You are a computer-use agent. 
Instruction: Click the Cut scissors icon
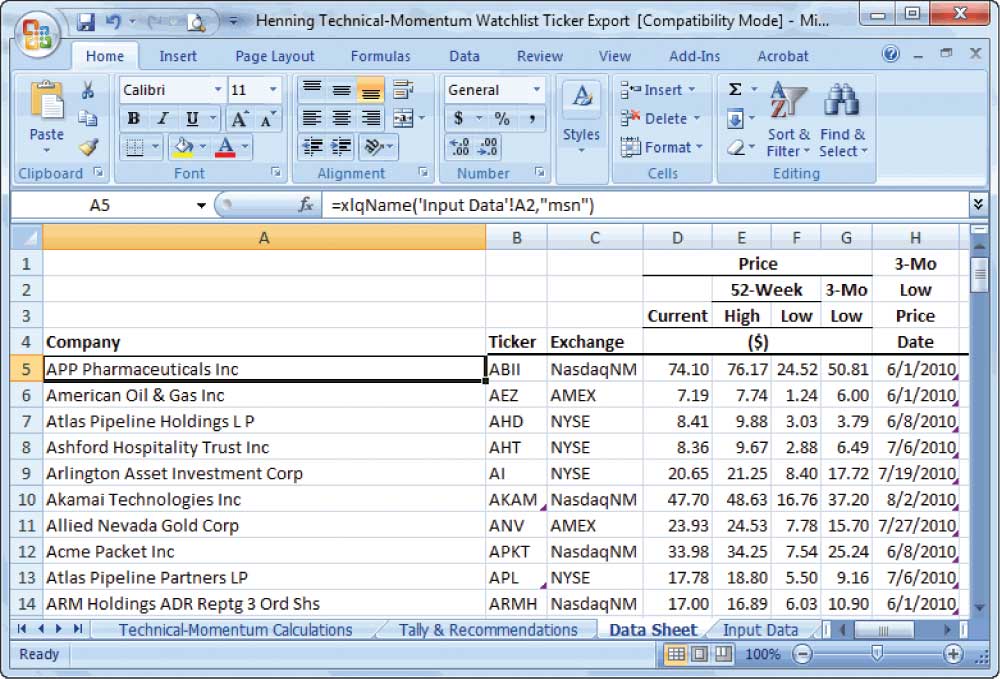pos(88,90)
